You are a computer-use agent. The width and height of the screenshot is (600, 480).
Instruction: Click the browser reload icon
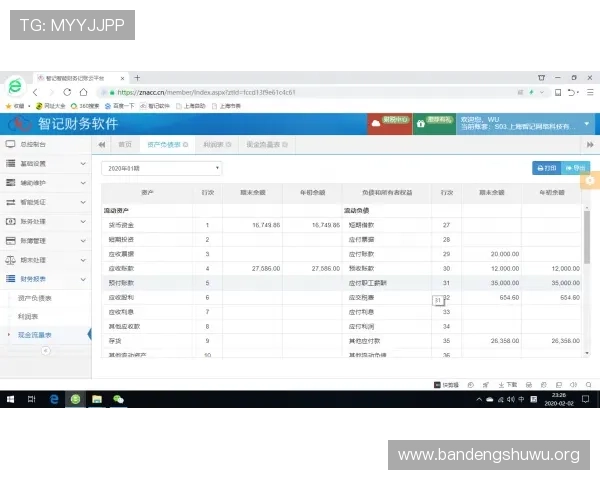pos(67,92)
